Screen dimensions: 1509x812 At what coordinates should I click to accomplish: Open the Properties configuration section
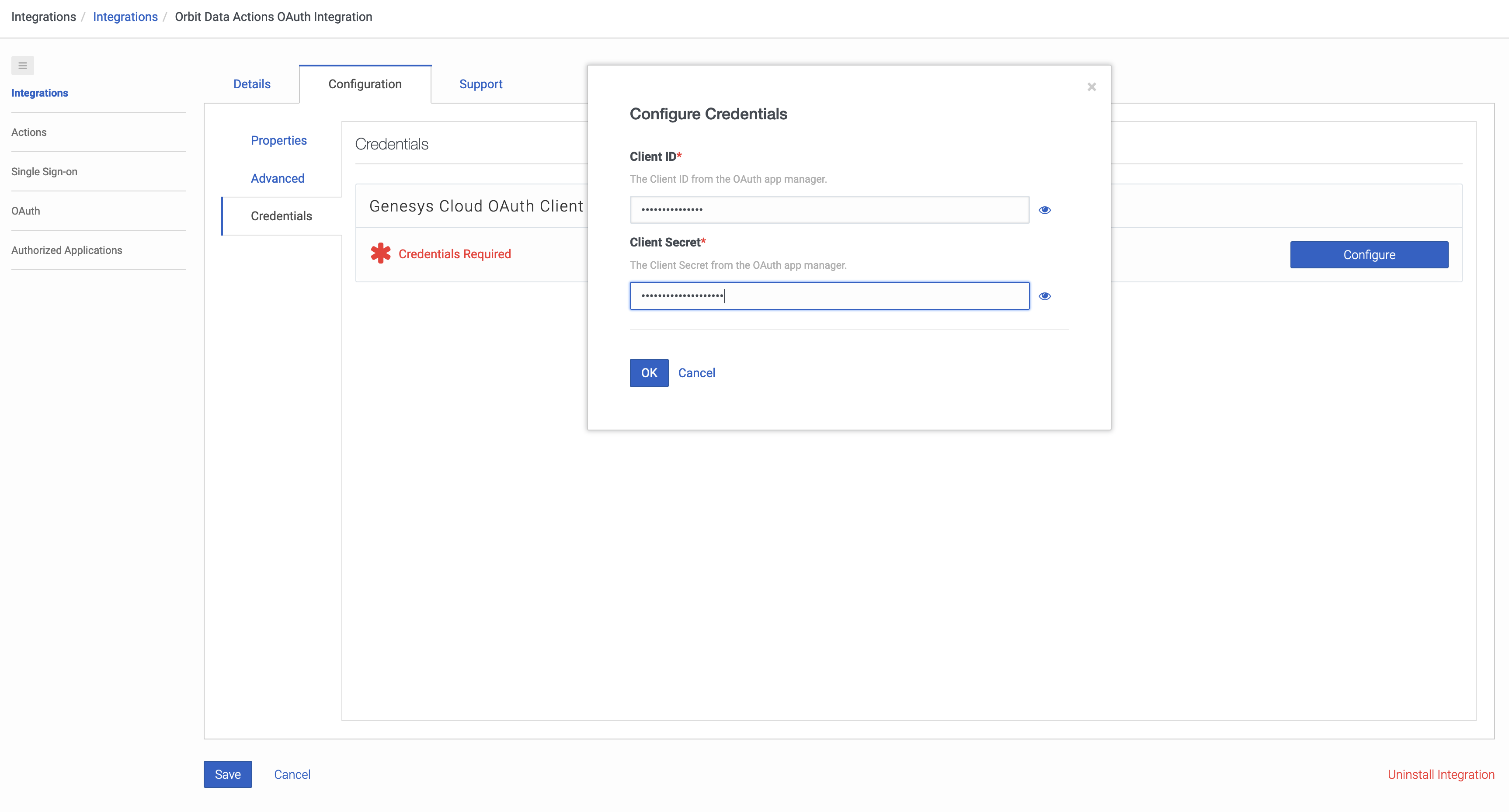pyautogui.click(x=278, y=140)
